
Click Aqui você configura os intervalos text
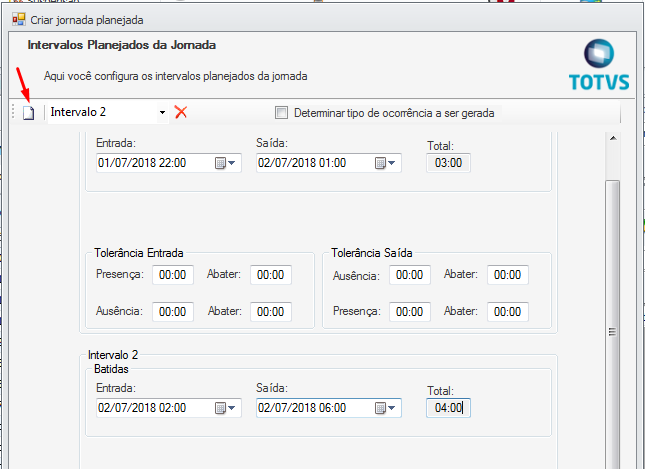(x=176, y=76)
